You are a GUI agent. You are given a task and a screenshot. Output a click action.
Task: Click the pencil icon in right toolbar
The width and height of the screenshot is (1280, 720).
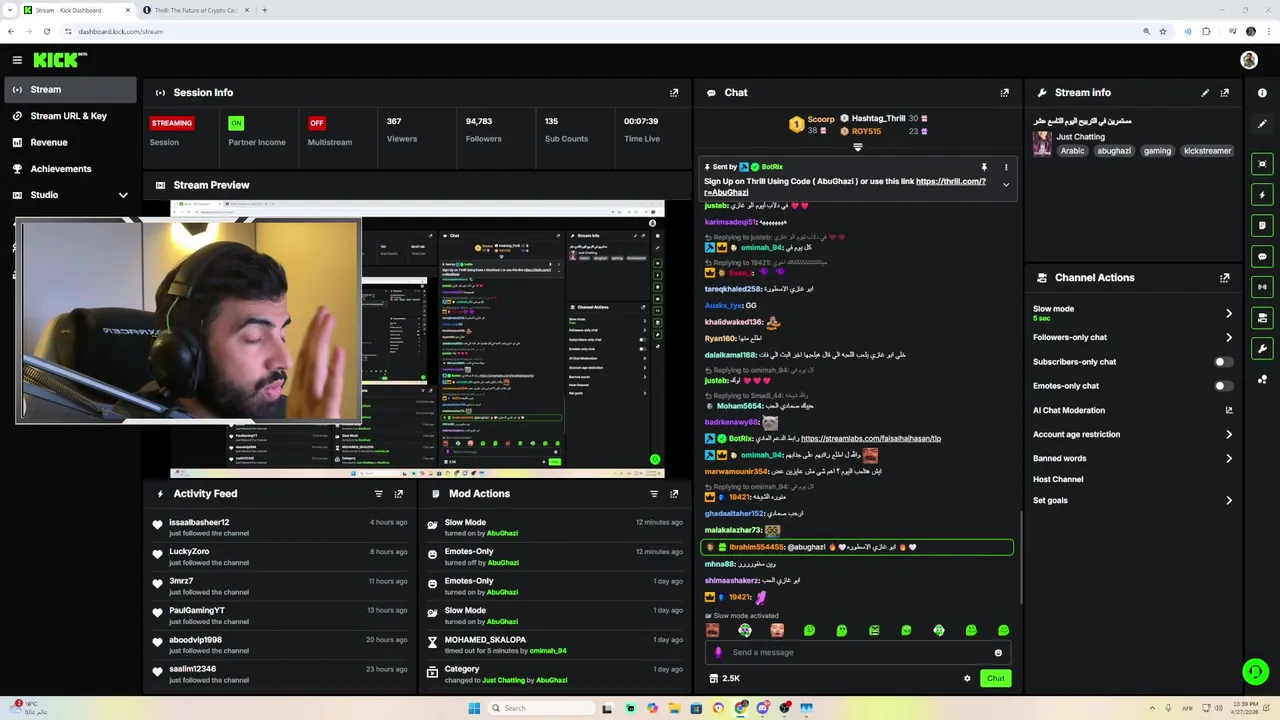point(1263,124)
